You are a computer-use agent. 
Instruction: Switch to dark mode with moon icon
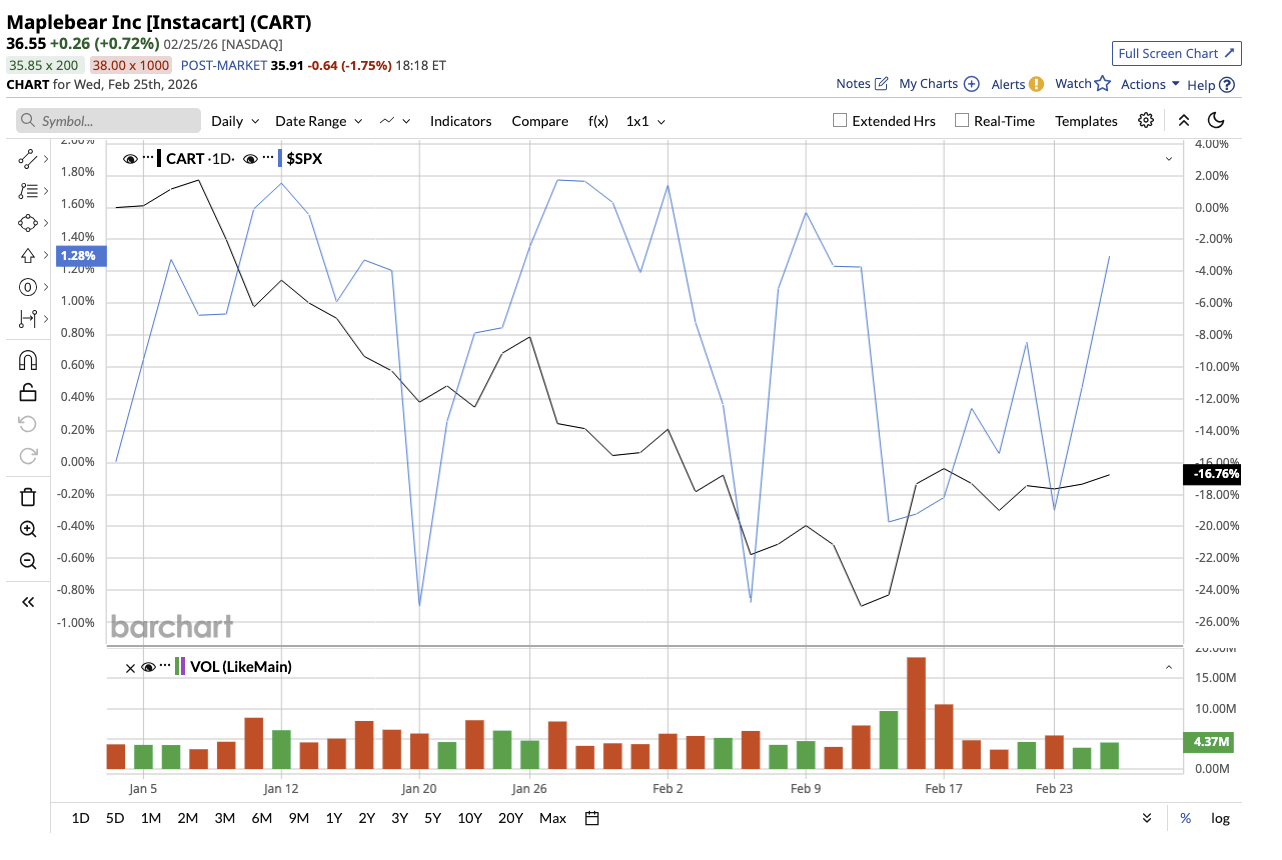coord(1216,120)
